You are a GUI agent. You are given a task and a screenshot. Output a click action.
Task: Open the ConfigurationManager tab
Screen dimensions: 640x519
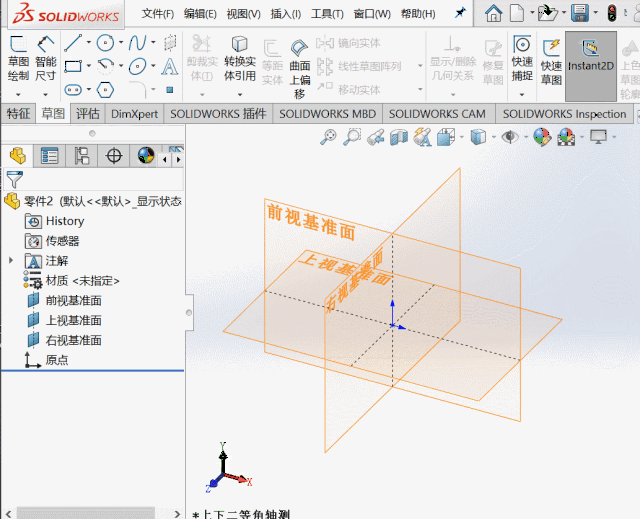click(x=82, y=155)
